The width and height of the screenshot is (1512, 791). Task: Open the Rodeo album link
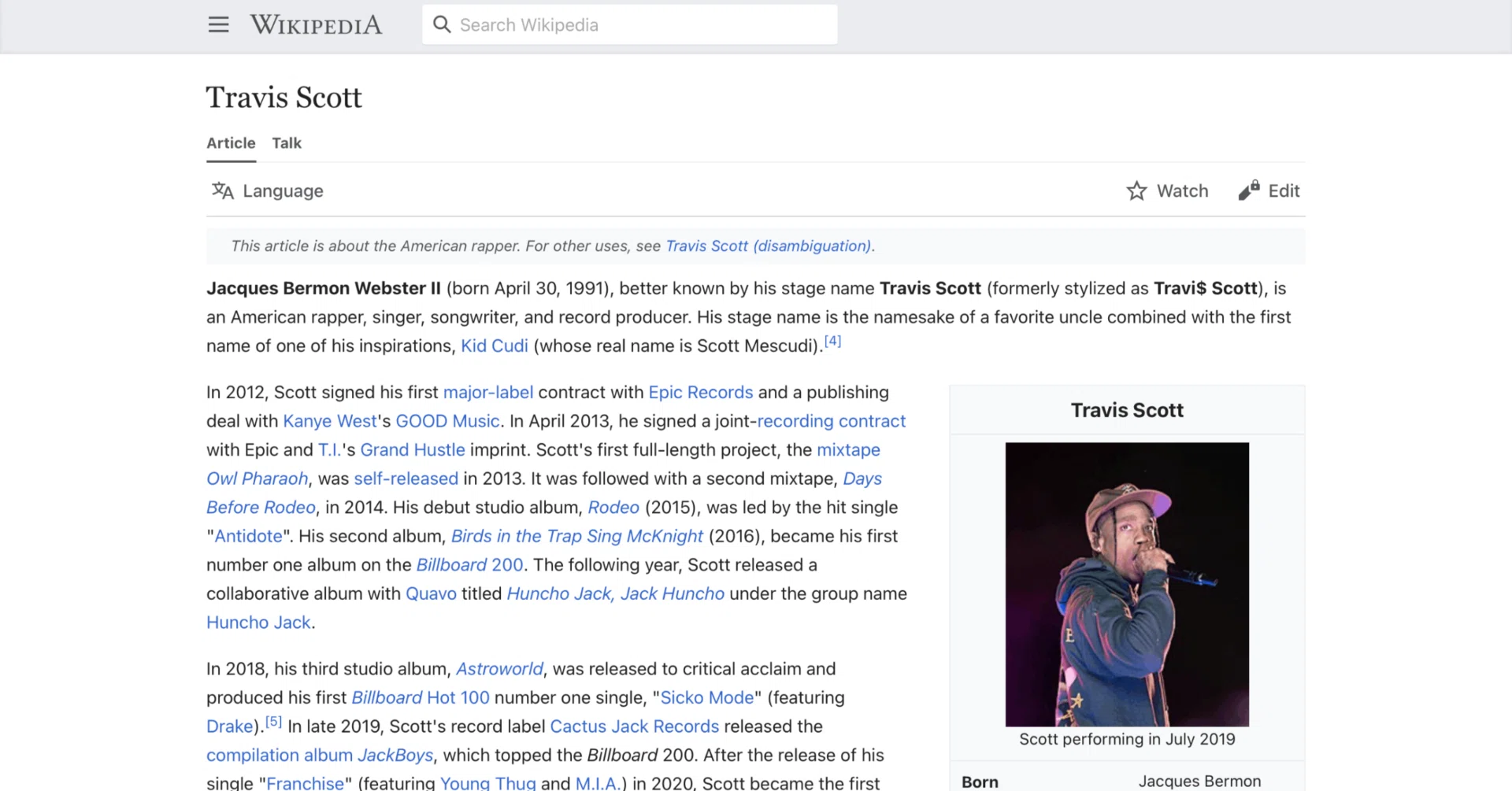[x=613, y=507]
